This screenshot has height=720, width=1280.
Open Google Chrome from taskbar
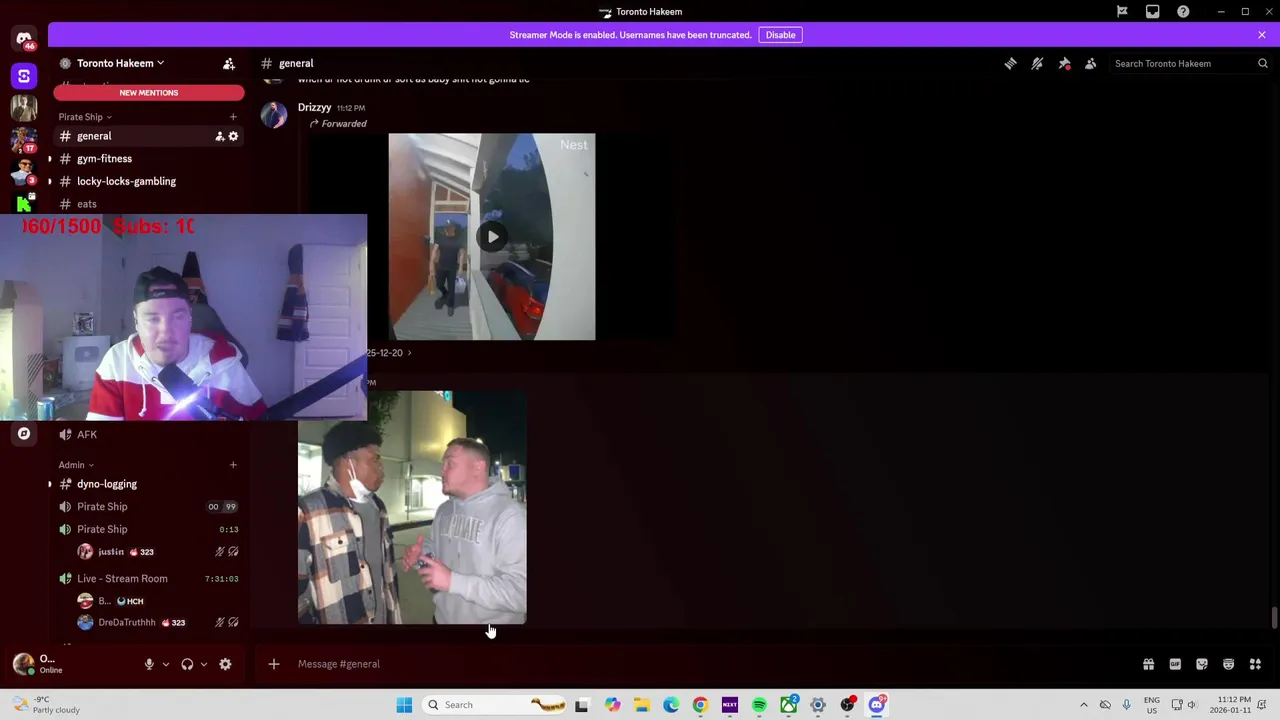[700, 705]
